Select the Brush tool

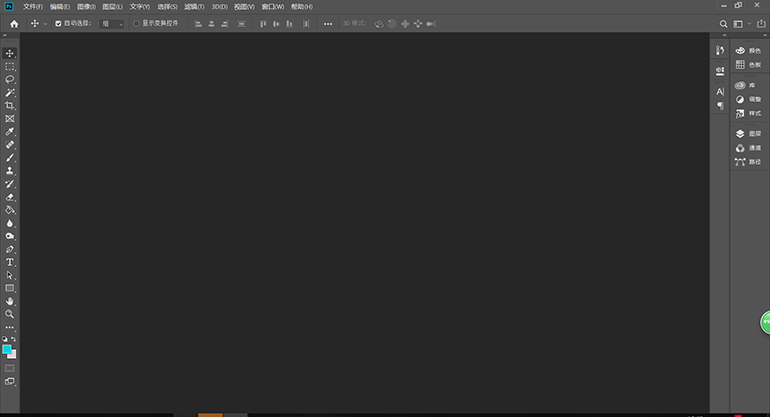click(x=10, y=158)
